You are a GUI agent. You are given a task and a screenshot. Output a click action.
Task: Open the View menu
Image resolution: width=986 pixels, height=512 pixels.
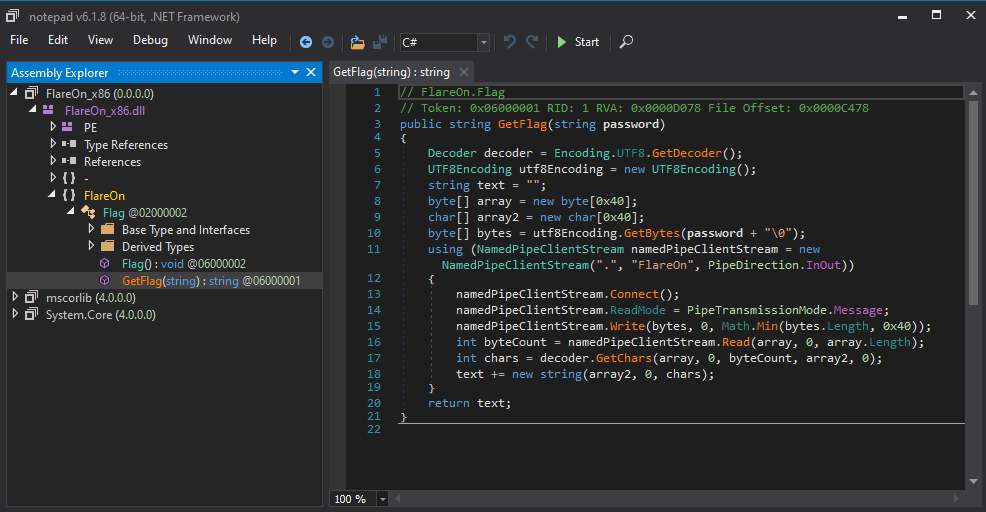coord(100,40)
